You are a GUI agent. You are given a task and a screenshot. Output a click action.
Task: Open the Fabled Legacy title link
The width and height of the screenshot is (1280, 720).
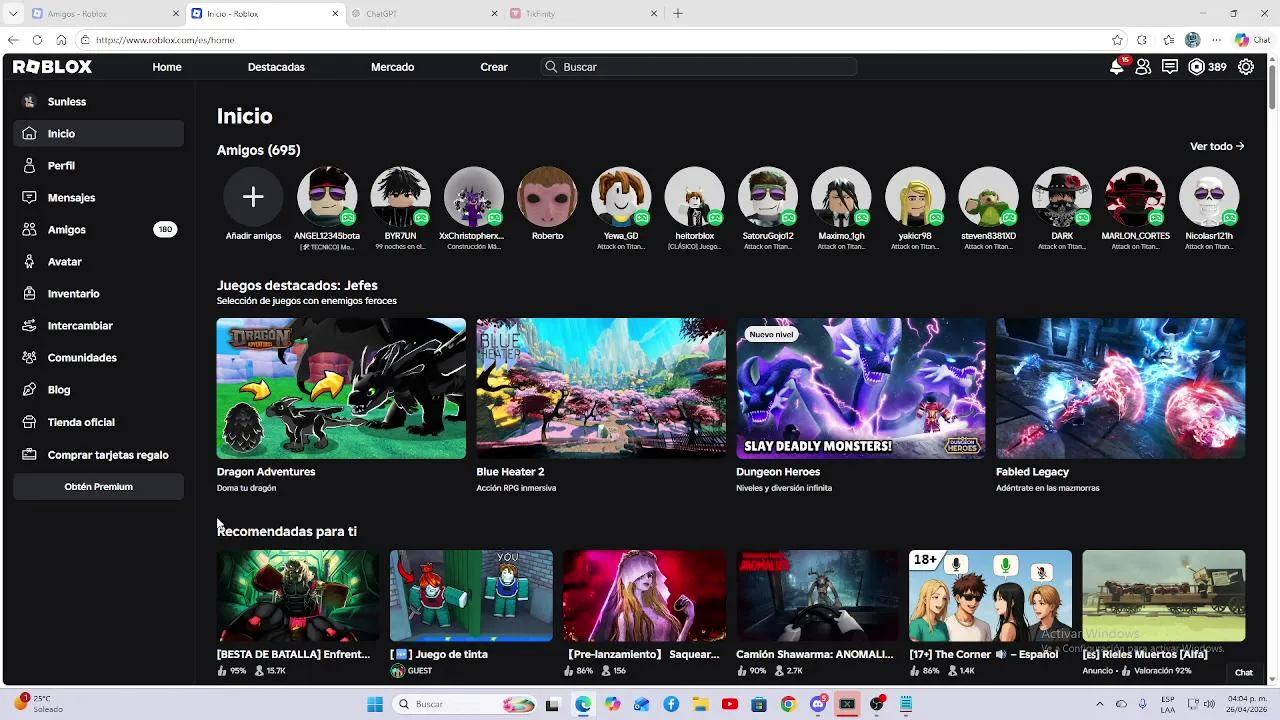[x=1032, y=472]
